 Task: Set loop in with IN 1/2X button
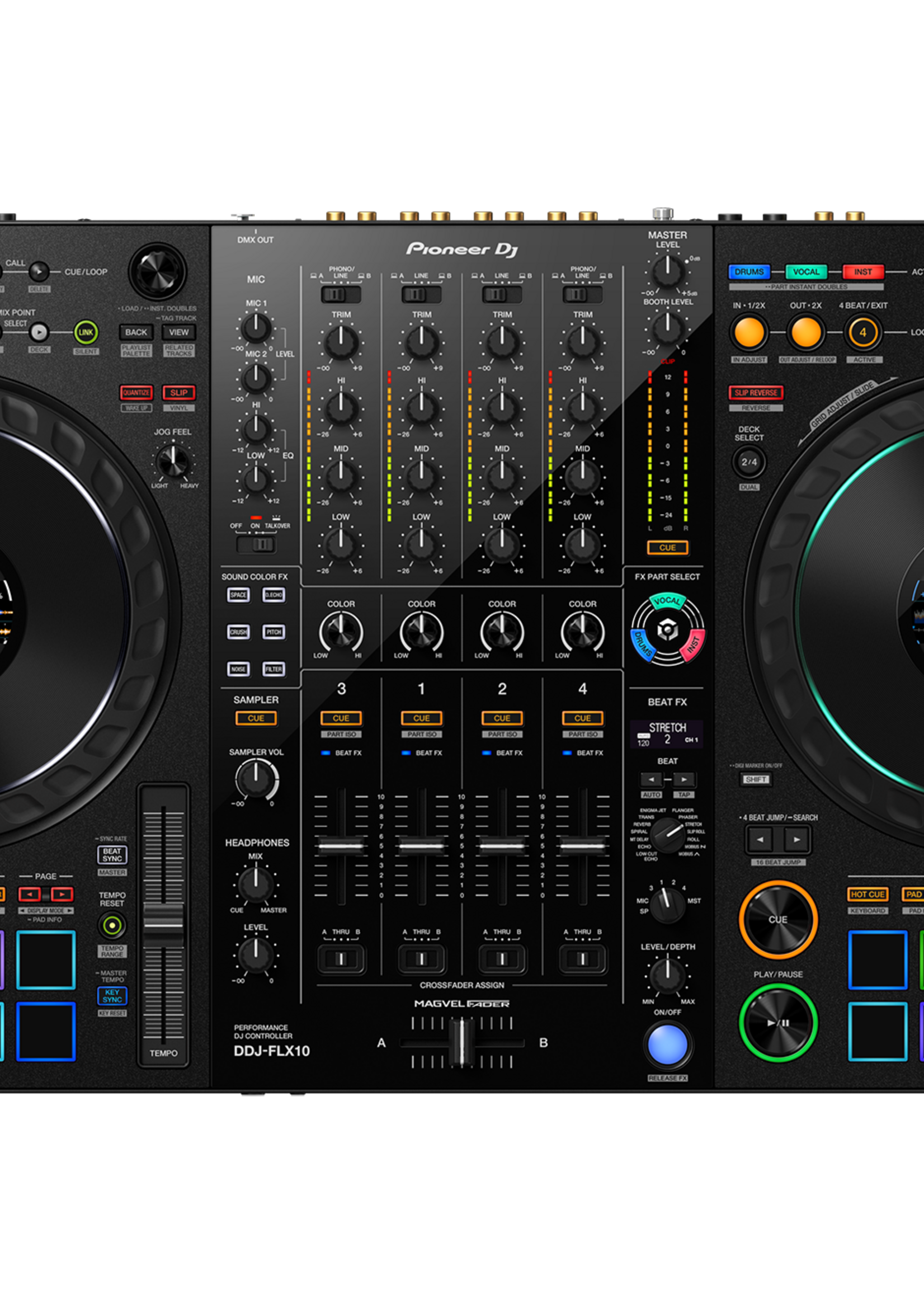coord(749,332)
